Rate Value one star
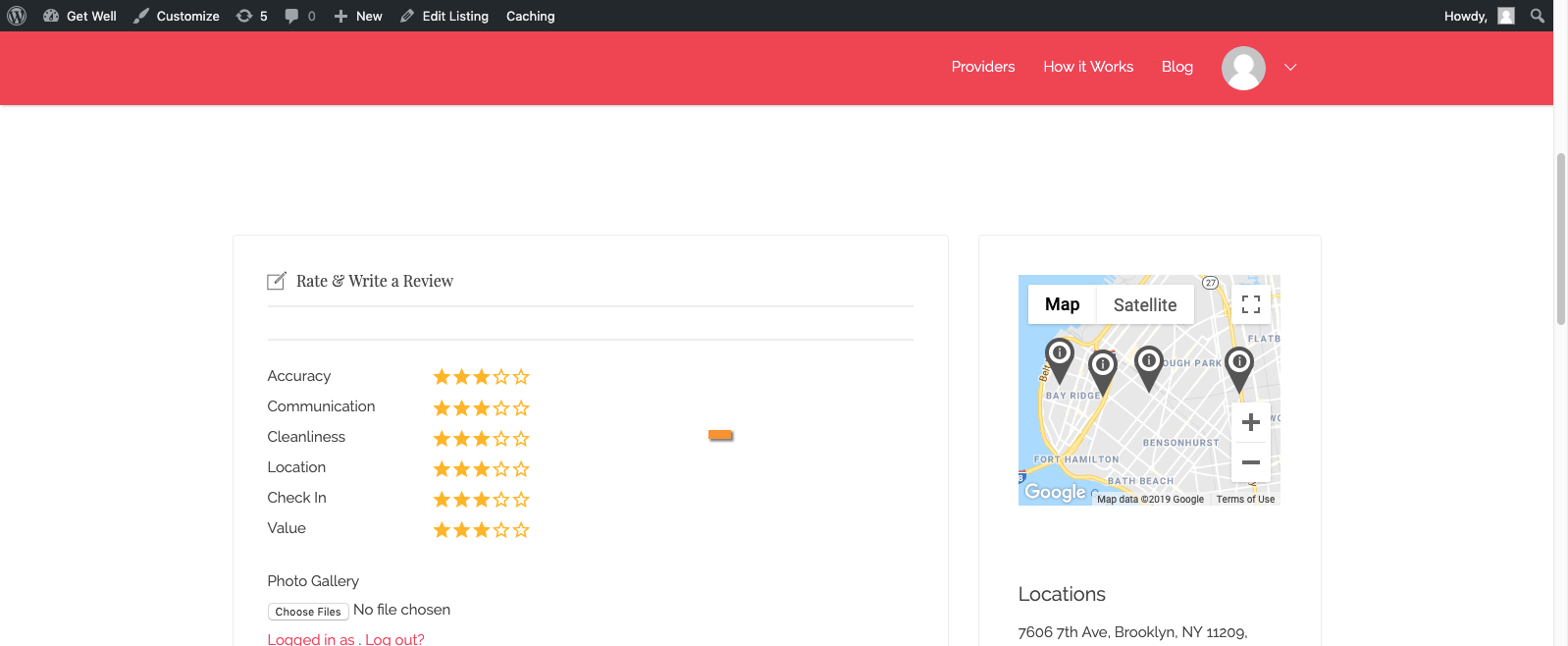The height and width of the screenshot is (646, 1568). [443, 529]
